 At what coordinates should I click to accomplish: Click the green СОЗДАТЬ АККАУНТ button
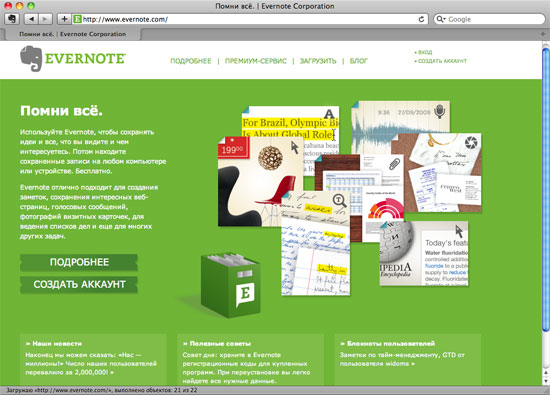[x=79, y=284]
